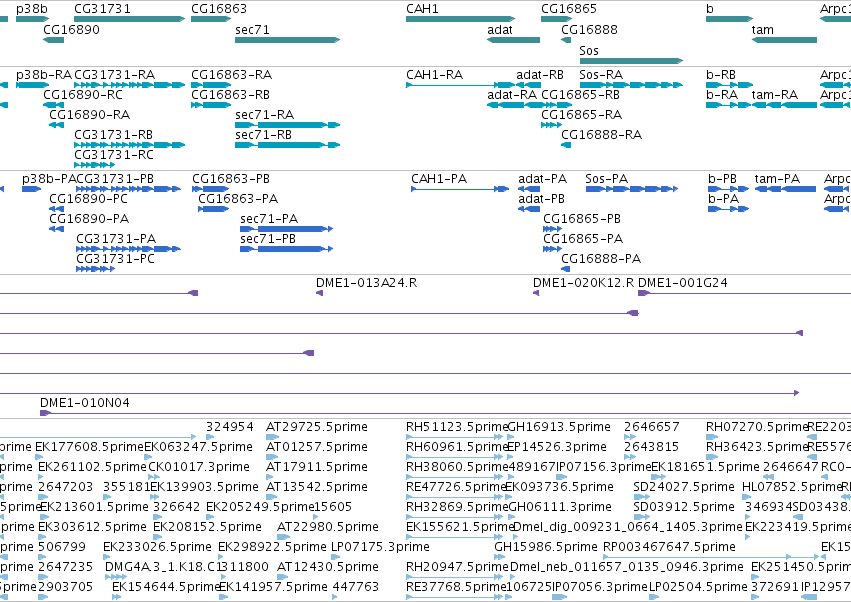Image resolution: width=851 pixels, height=602 pixels.
Task: Click the sec71-PA protein glyph
Action: (x=287, y=229)
